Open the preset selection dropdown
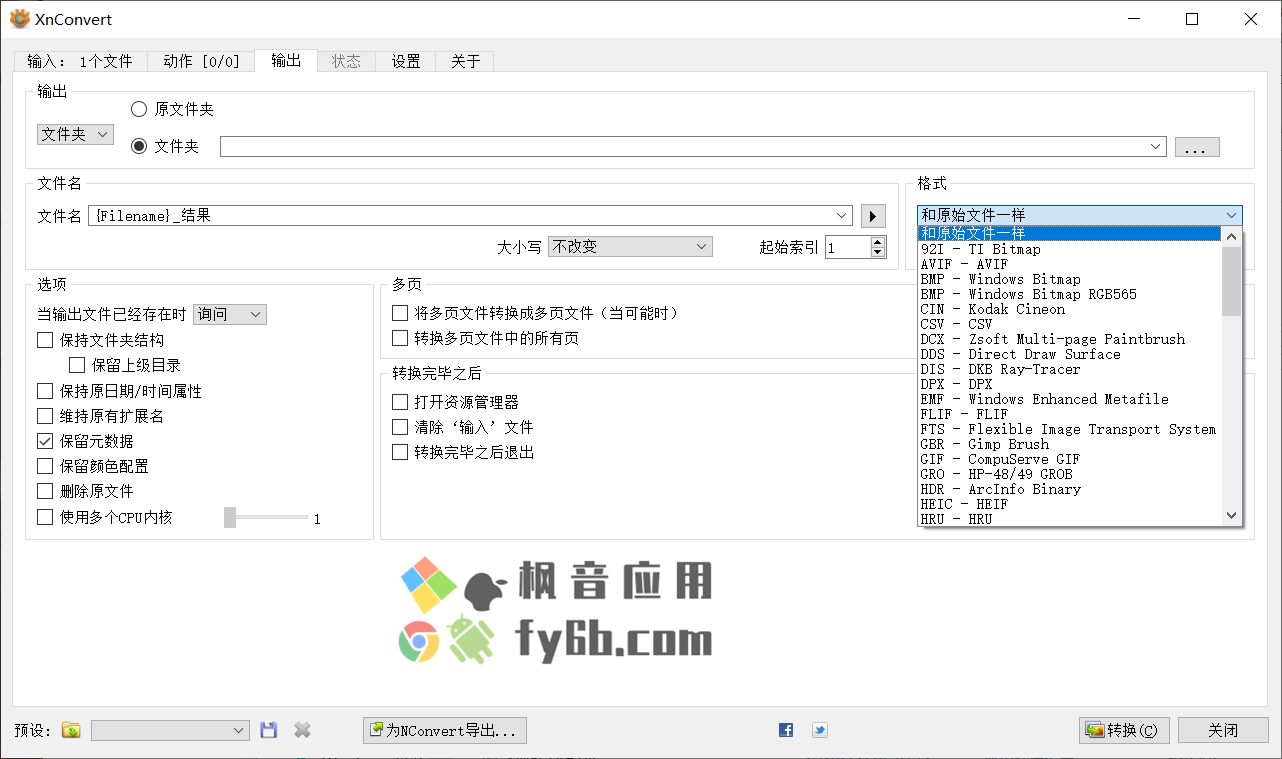 [x=170, y=730]
